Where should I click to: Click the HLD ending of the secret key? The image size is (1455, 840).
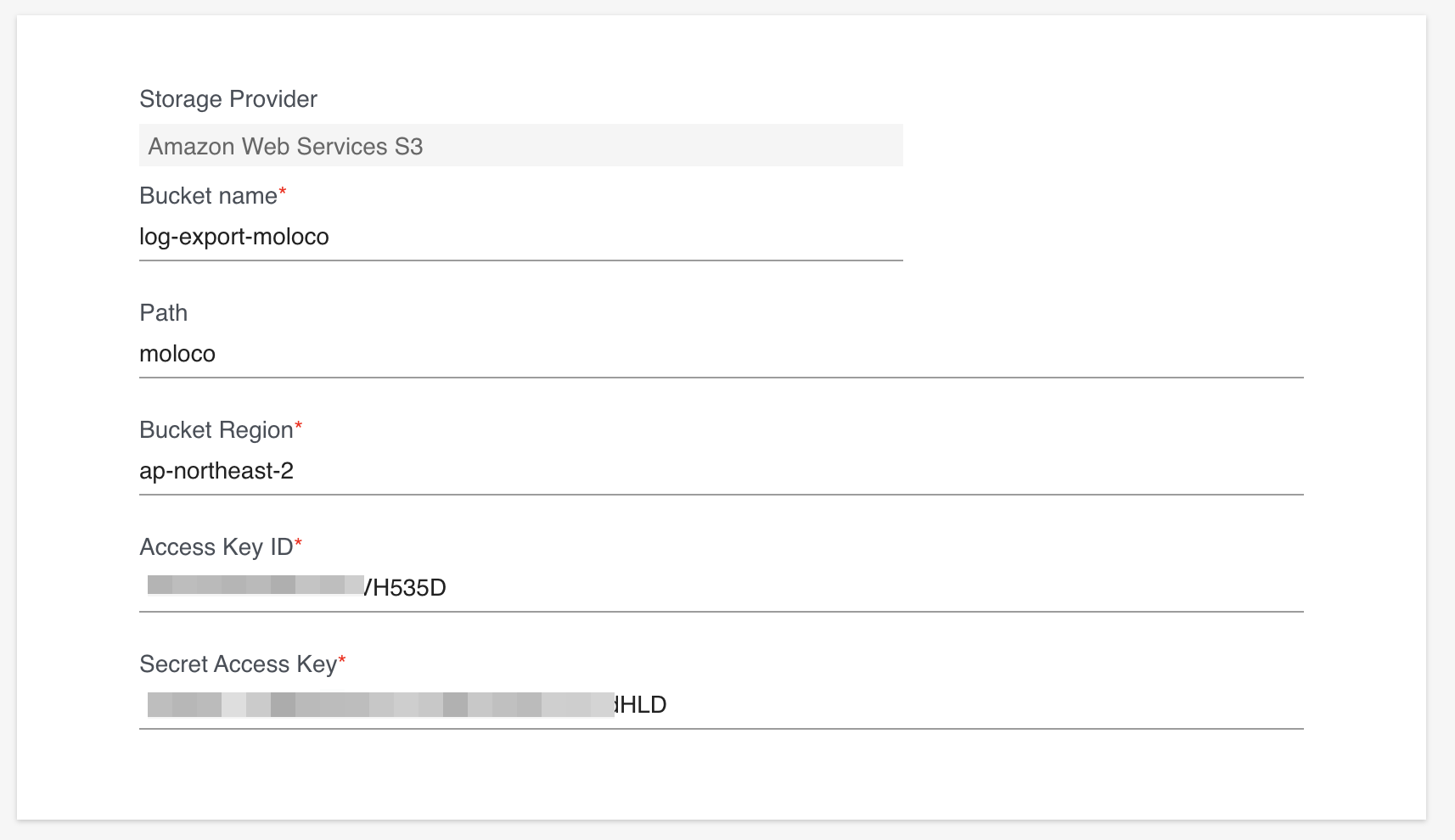pos(644,705)
